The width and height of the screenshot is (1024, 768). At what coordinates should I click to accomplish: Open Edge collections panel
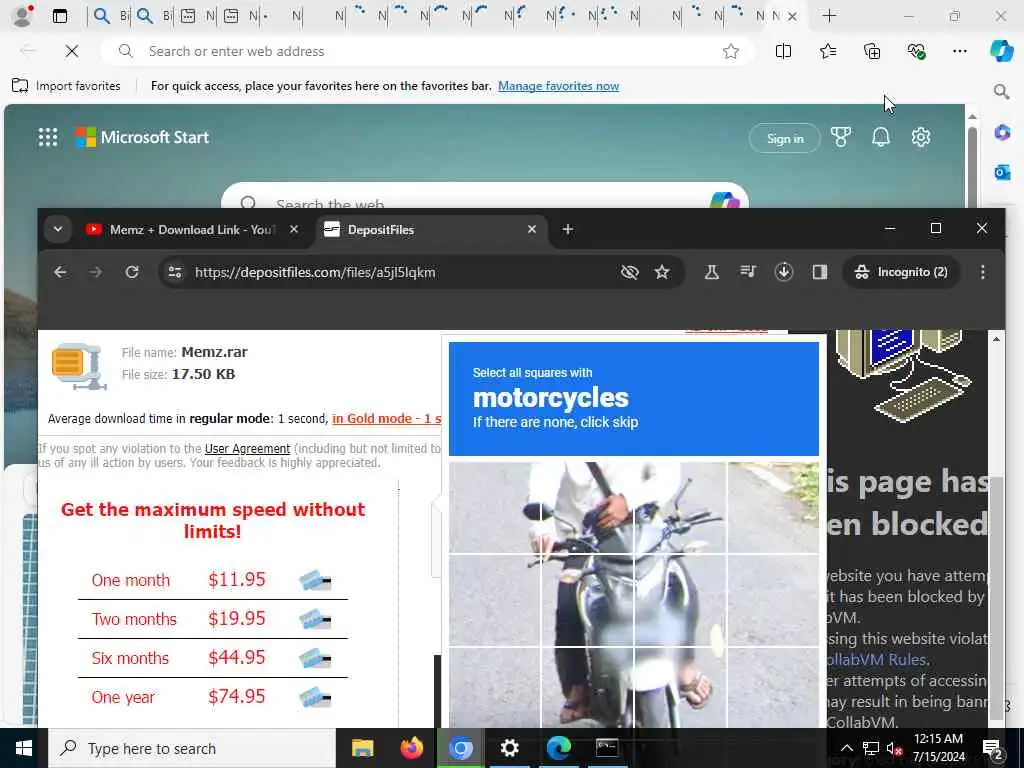tap(872, 51)
